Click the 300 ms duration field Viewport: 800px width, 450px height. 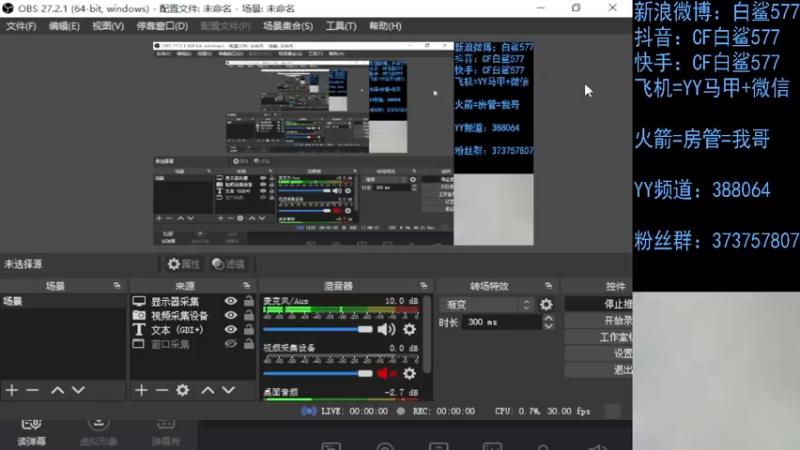[502, 322]
